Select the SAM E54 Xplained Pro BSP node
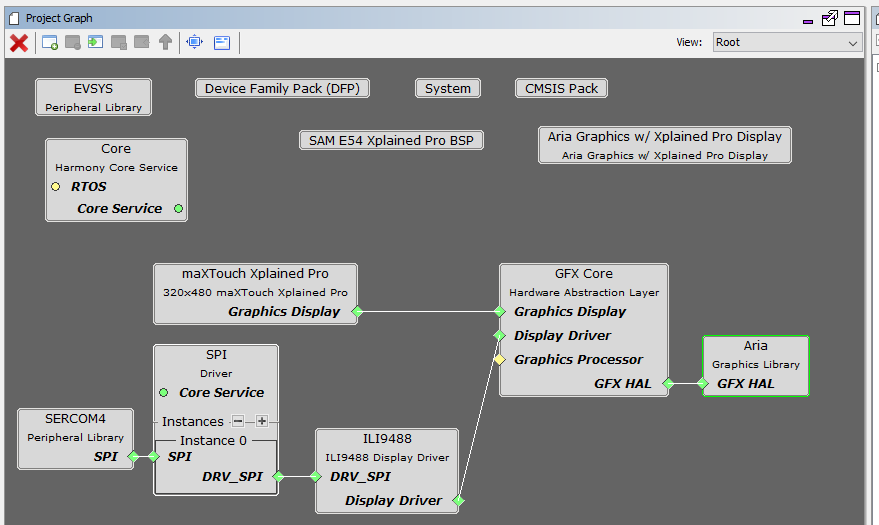 [391, 141]
